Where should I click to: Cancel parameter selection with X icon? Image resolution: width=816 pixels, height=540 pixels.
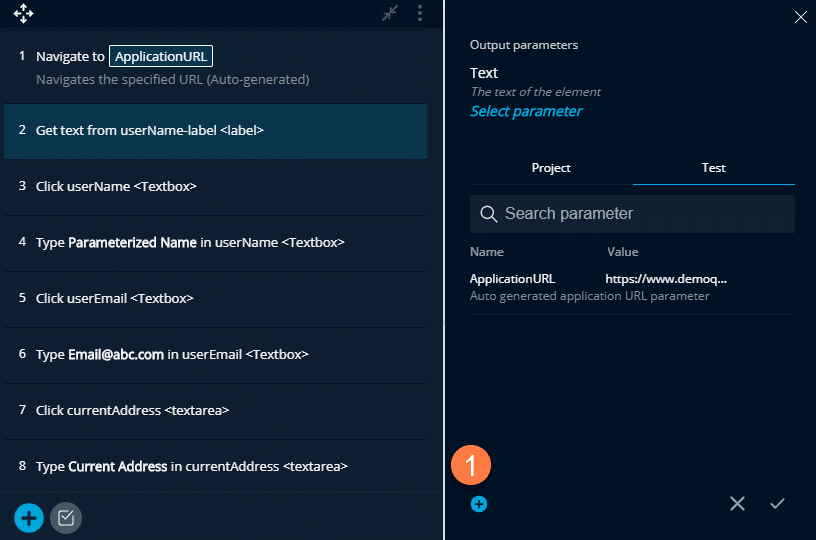(737, 504)
